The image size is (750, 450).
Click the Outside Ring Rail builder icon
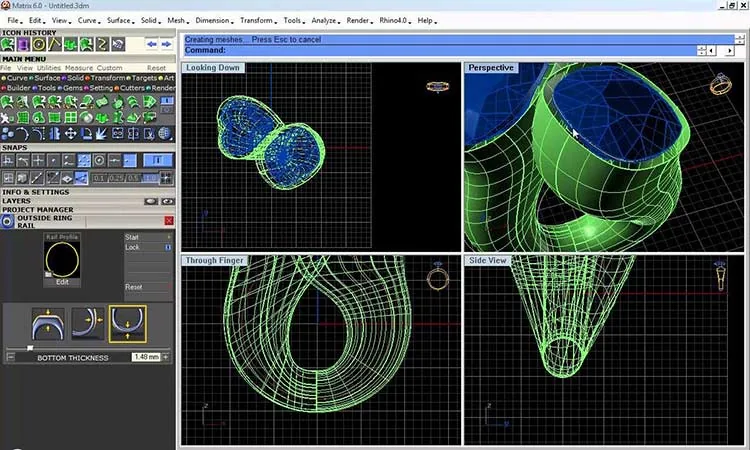(x=8, y=221)
